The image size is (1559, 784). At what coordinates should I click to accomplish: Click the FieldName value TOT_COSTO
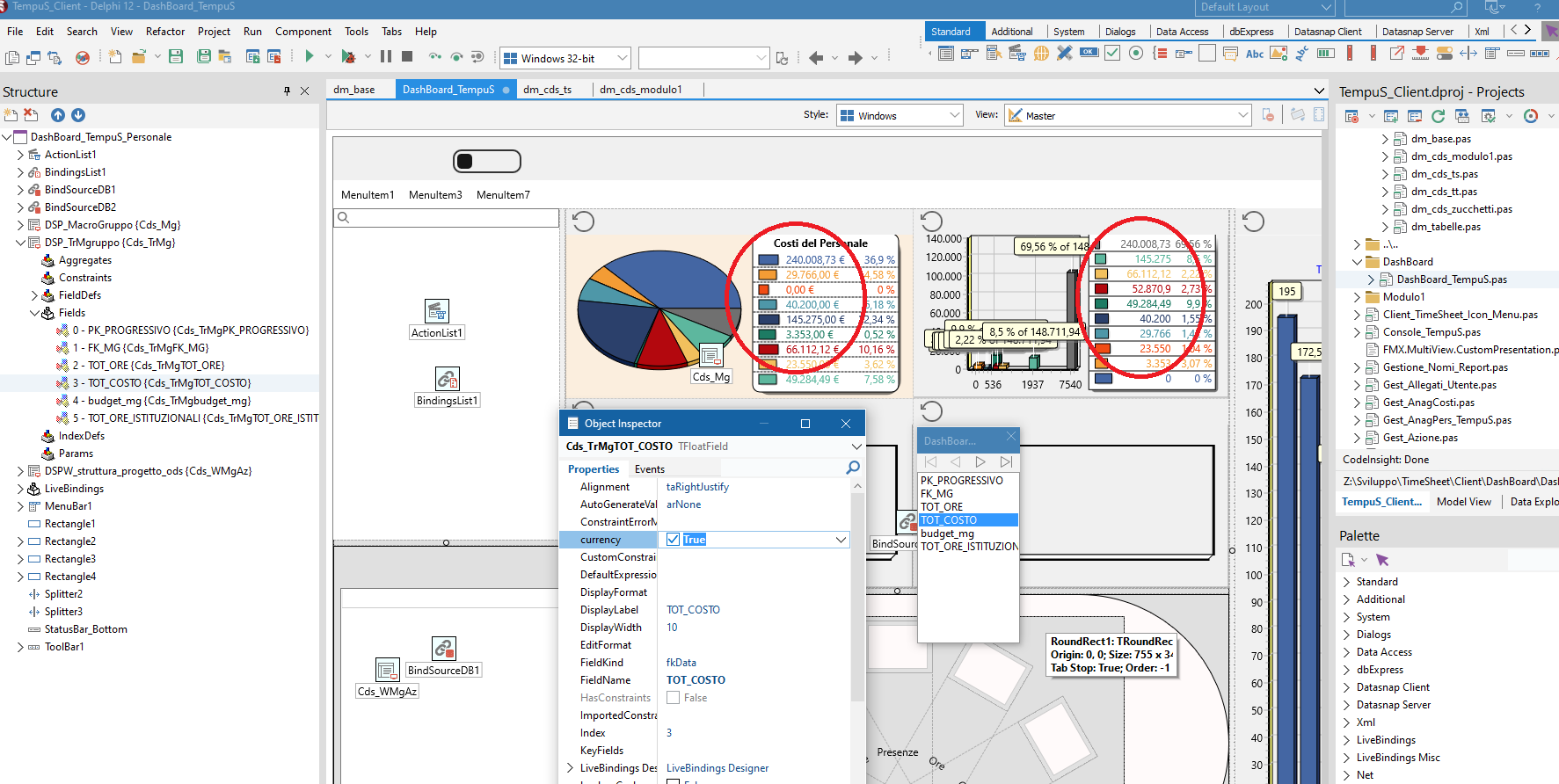[696, 680]
